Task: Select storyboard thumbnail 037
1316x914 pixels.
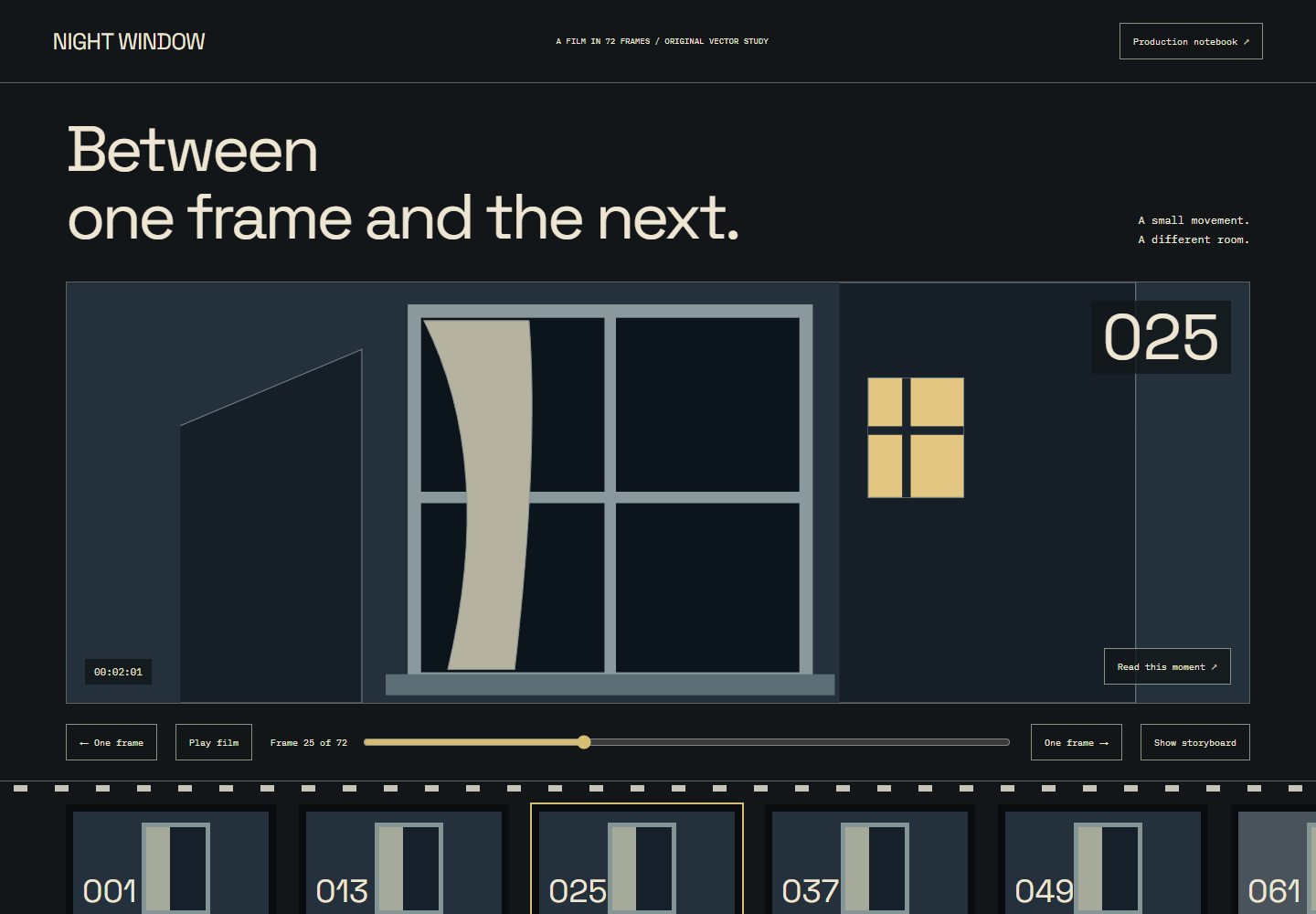Action: pos(870,859)
